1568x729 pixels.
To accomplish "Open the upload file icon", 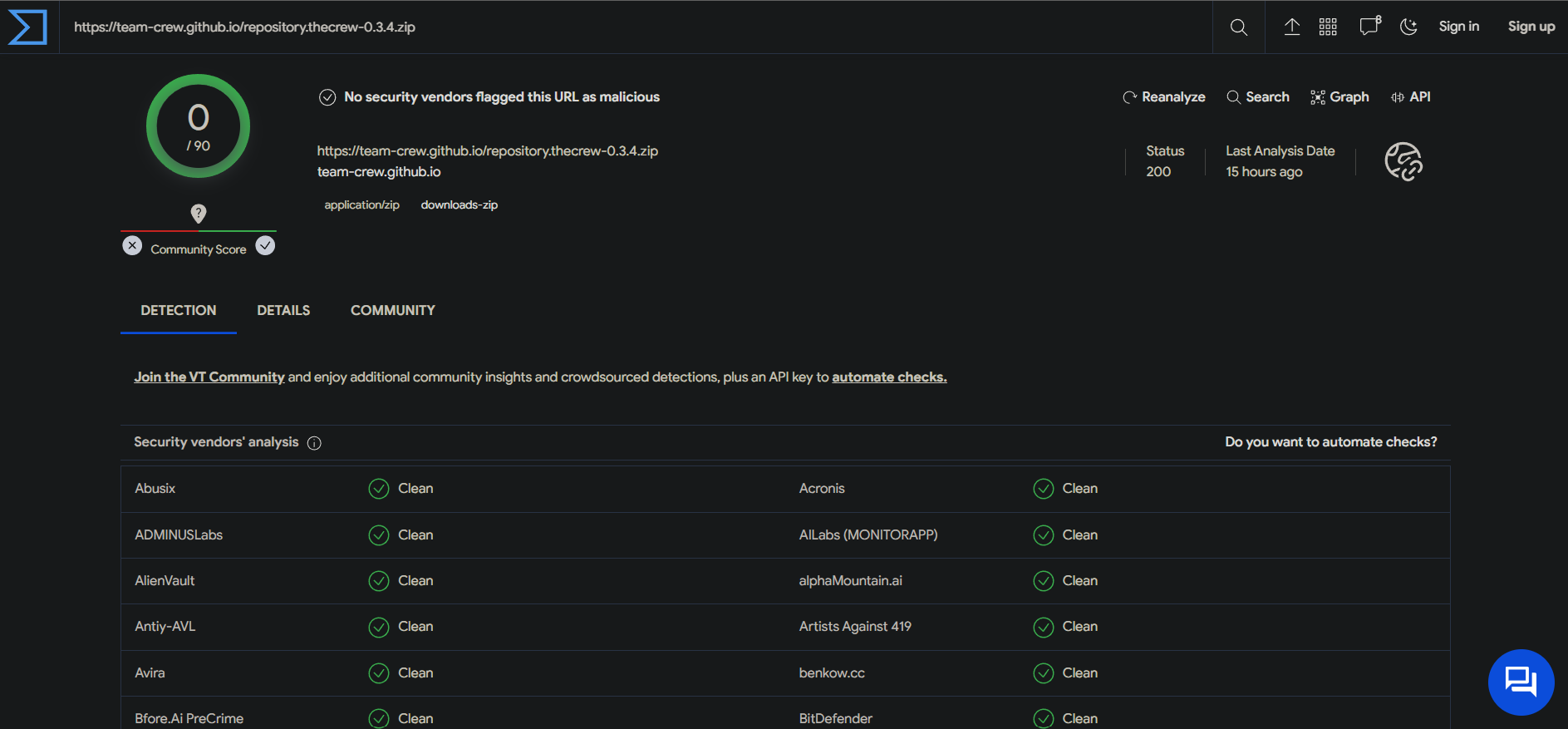I will (1292, 27).
